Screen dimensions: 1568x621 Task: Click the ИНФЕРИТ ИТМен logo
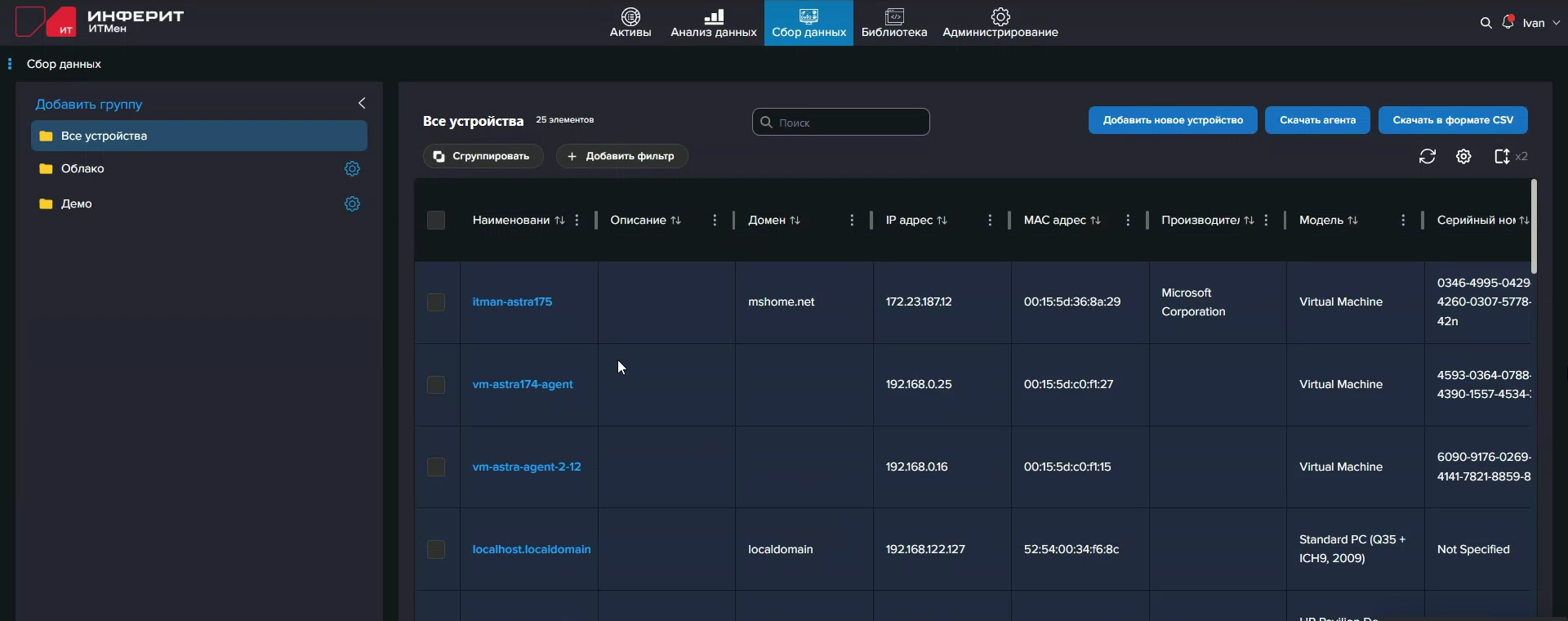pos(100,22)
